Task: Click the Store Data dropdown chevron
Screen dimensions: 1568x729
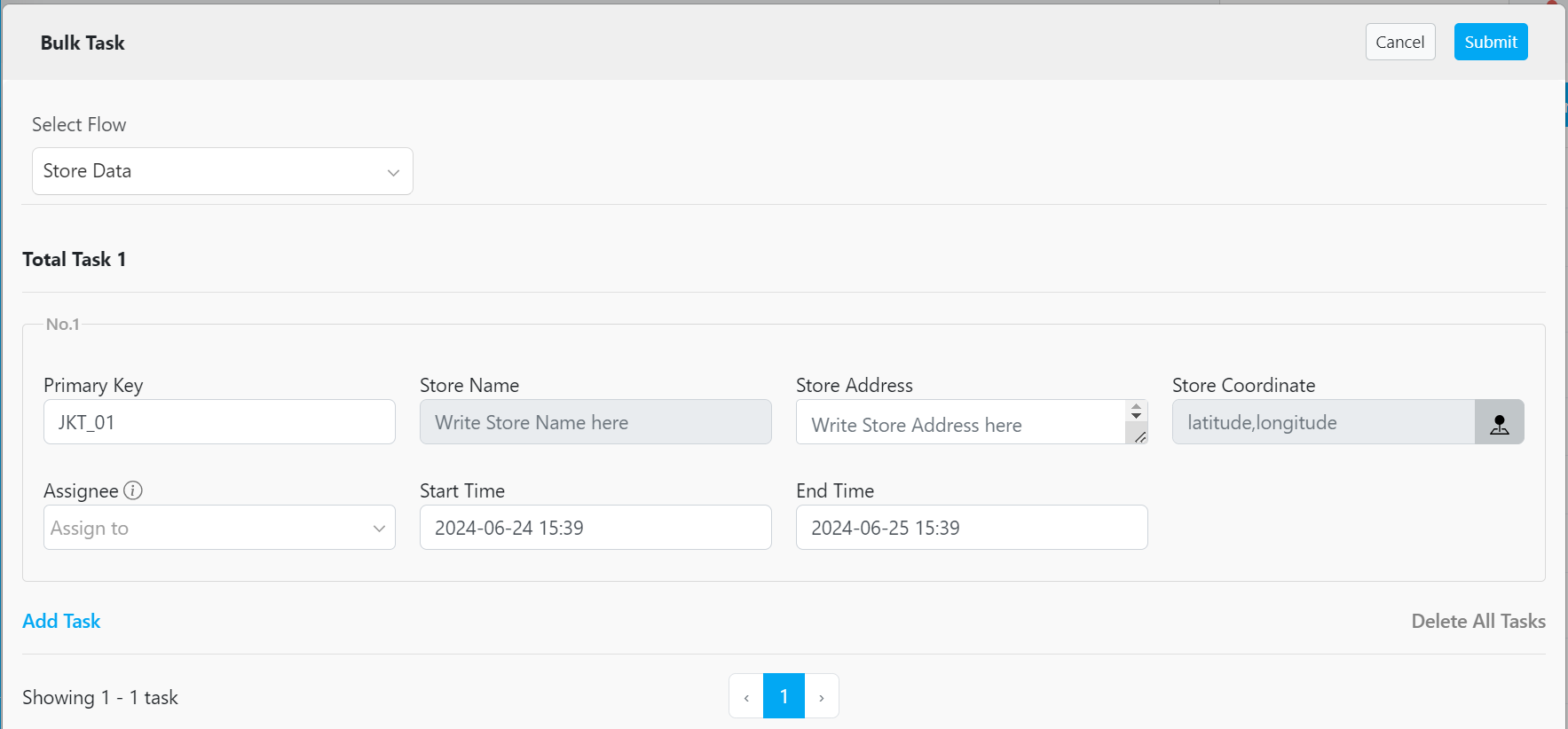Action: [393, 172]
